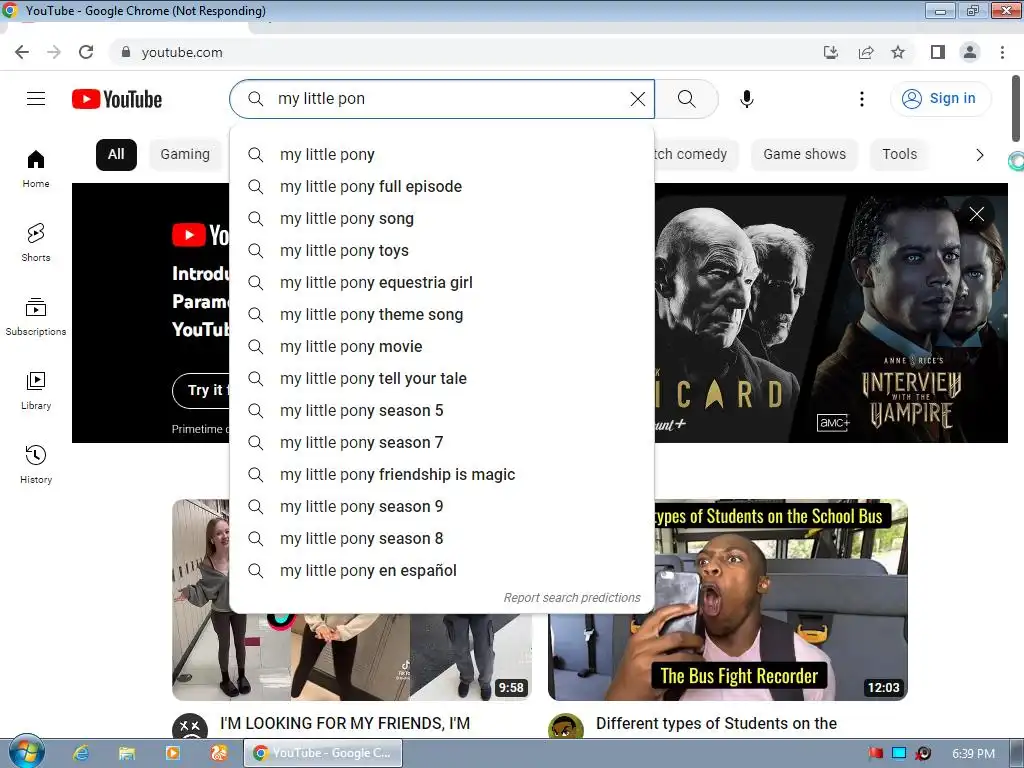Toggle Chrome side panel

coord(938,52)
